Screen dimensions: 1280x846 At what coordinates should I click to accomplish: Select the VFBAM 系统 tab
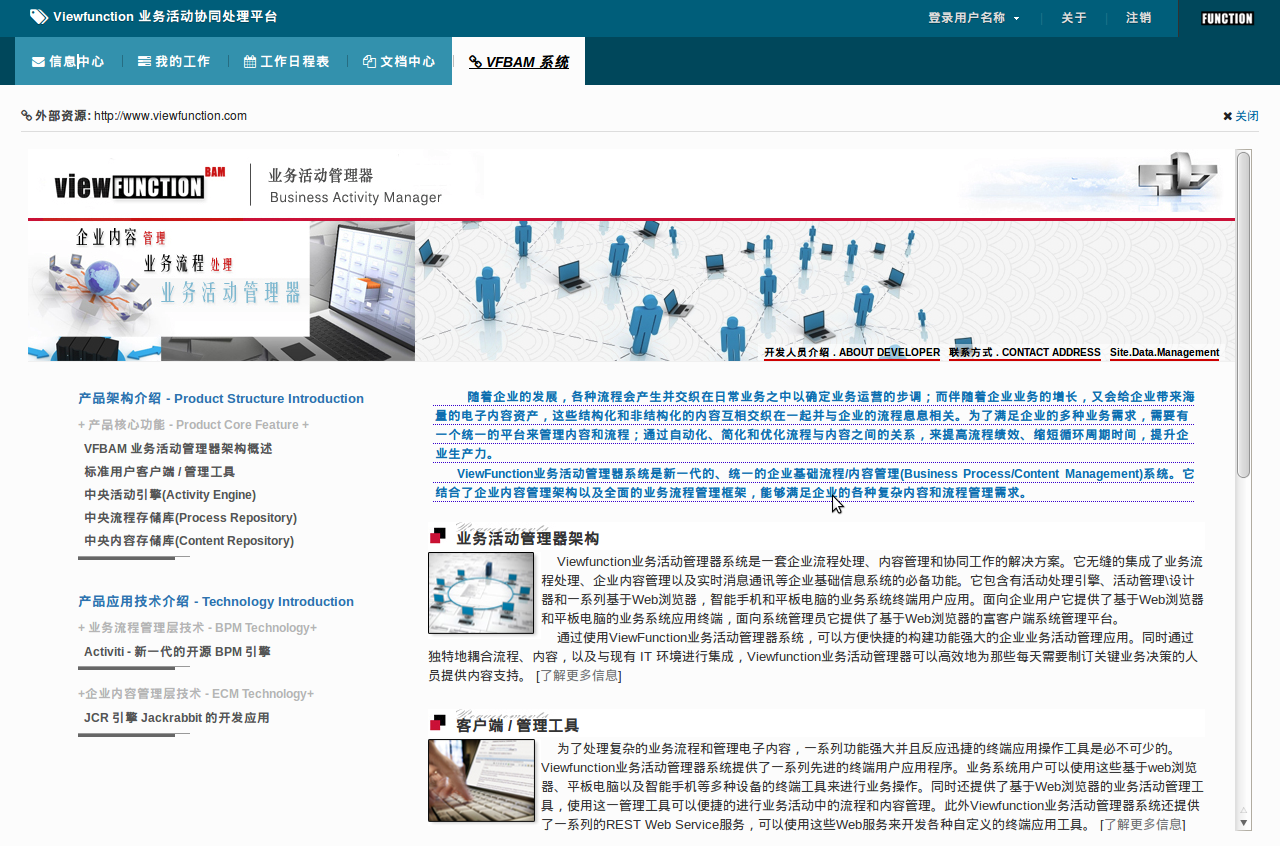[x=518, y=61]
